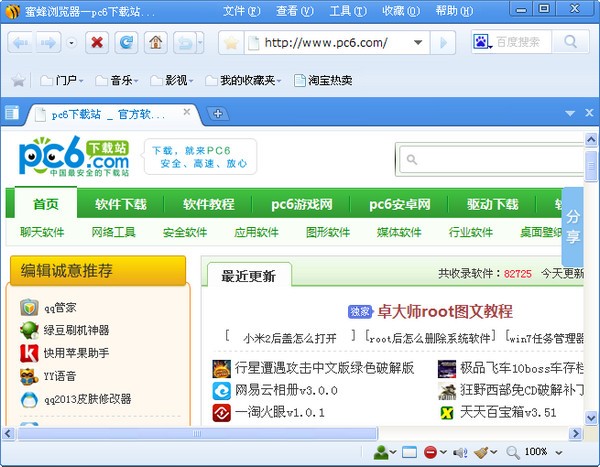Toggle the sidebar panel icon left of tabs
Image resolution: width=600 pixels, height=467 pixels.
[x=12, y=113]
